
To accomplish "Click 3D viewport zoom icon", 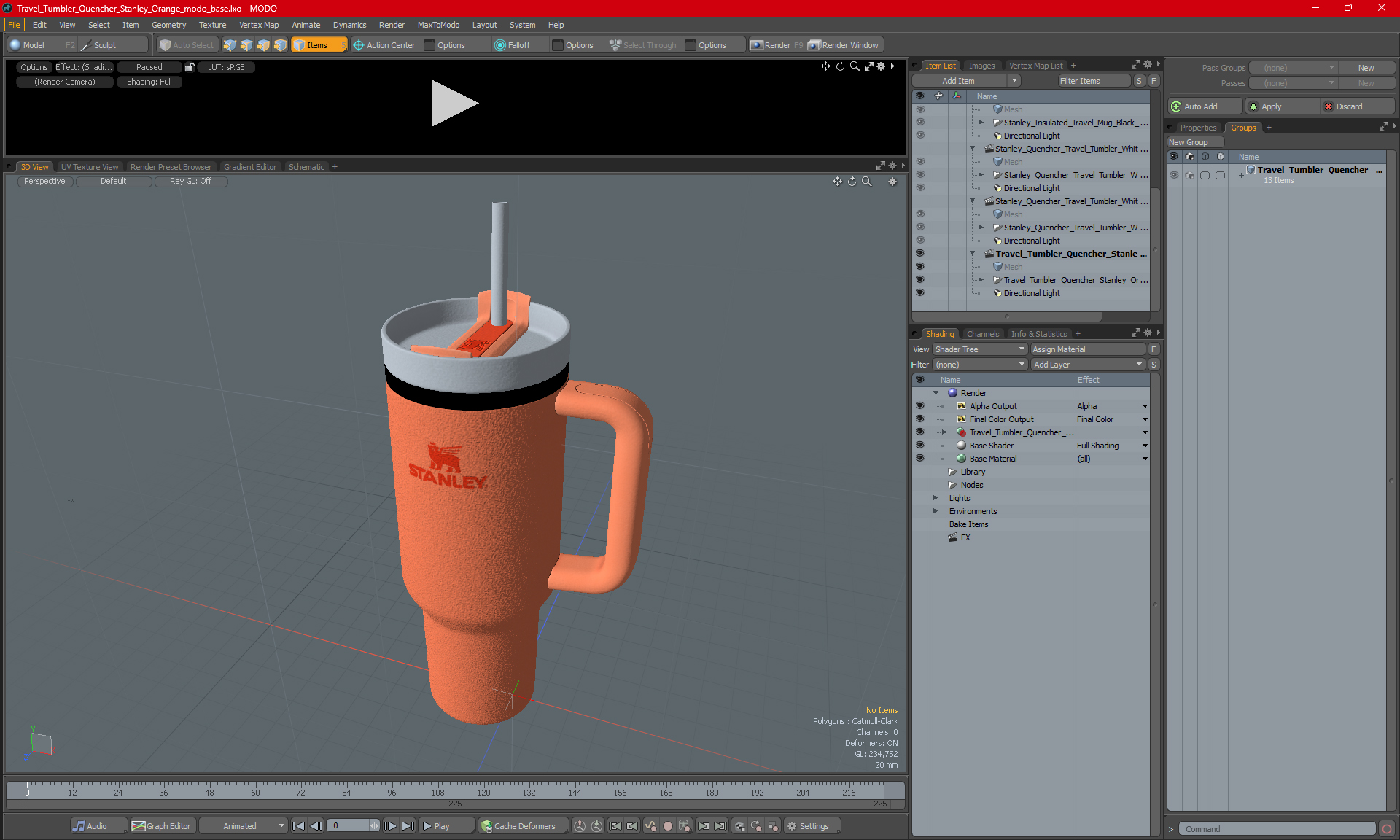I will [x=866, y=182].
